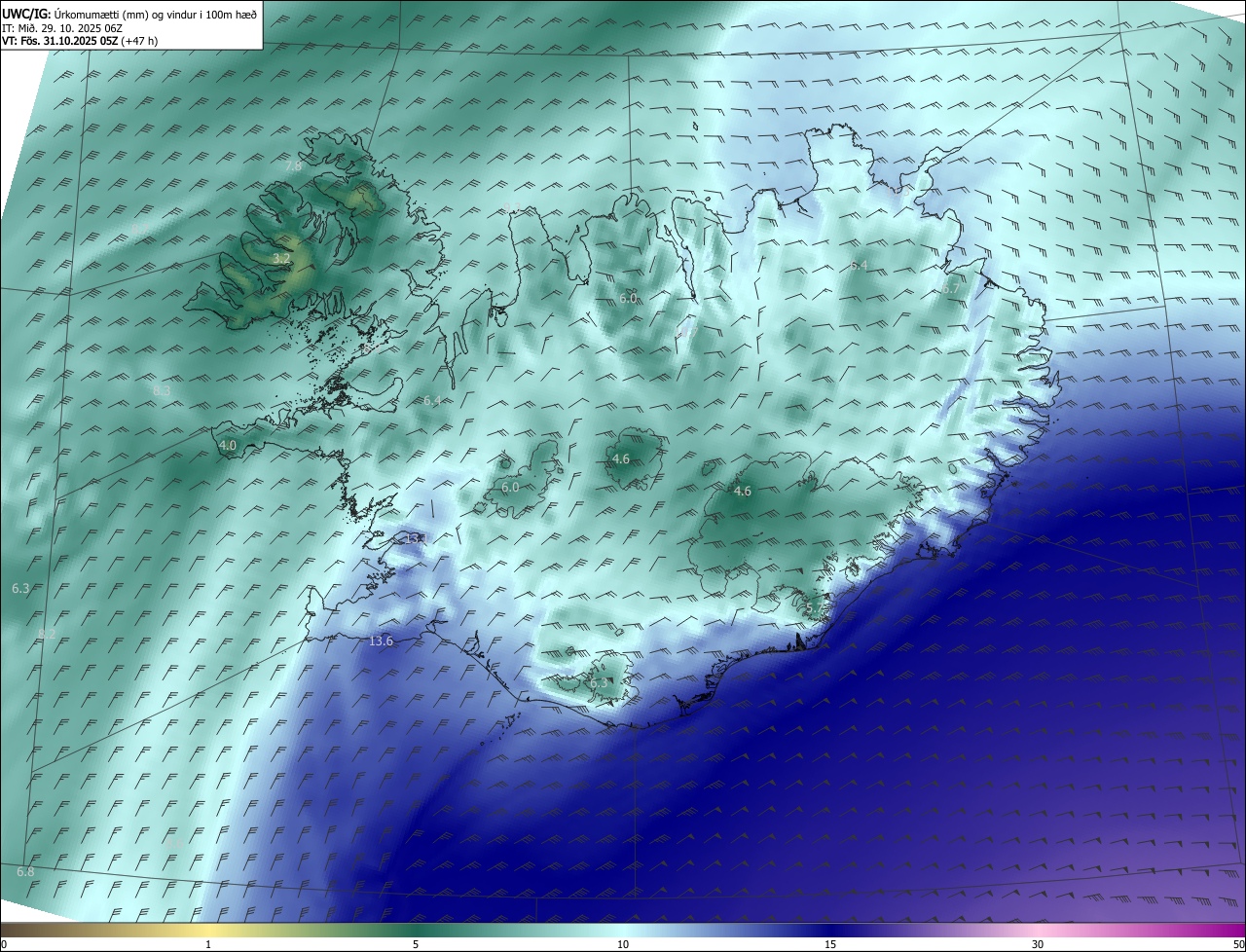
Task: Click the 6.7 value near the east coast
Action: tap(950, 289)
